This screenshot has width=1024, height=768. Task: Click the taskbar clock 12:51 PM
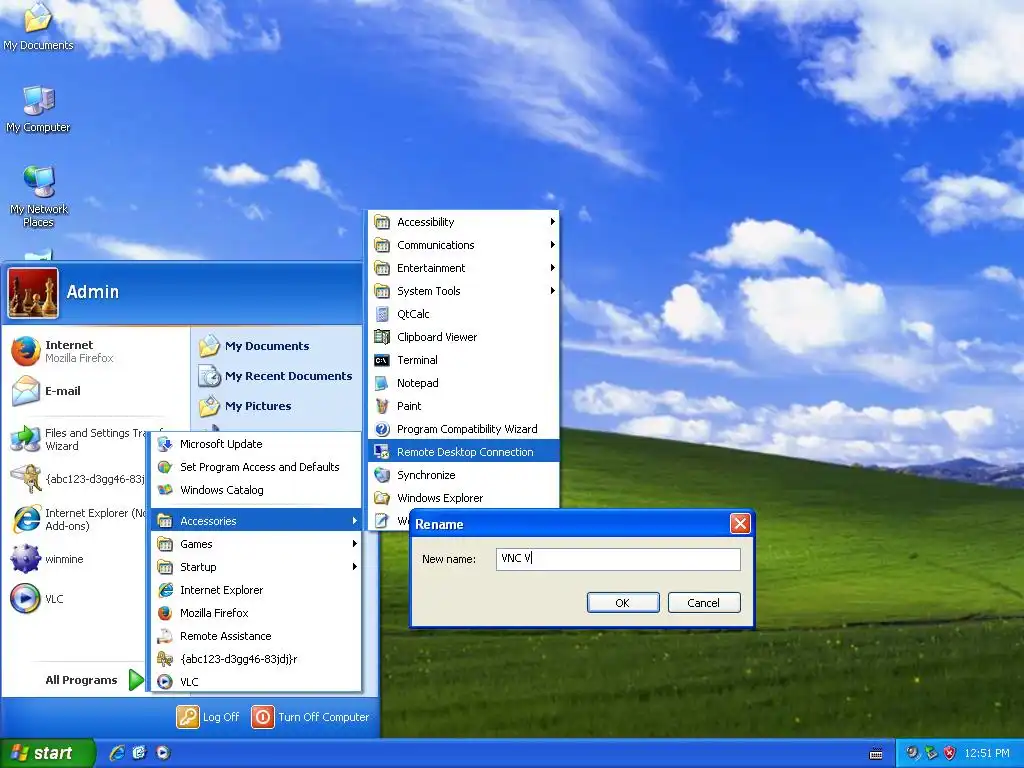click(986, 753)
